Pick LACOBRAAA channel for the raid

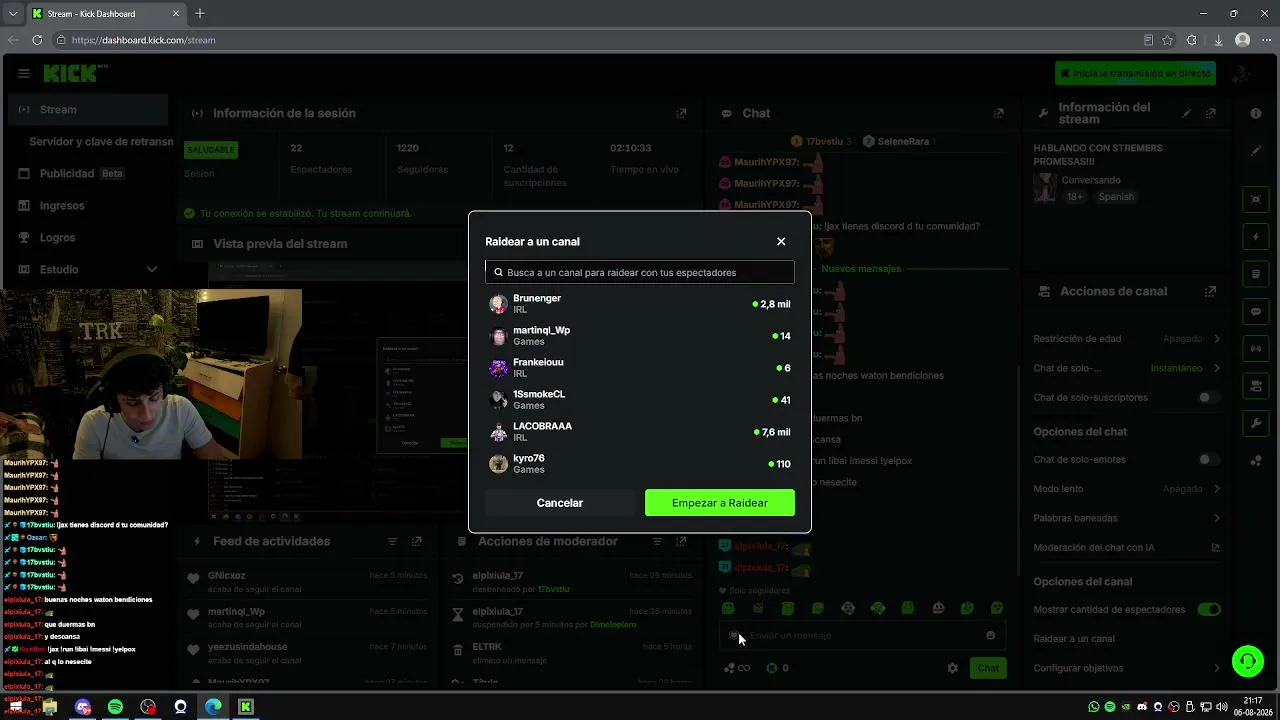point(640,432)
